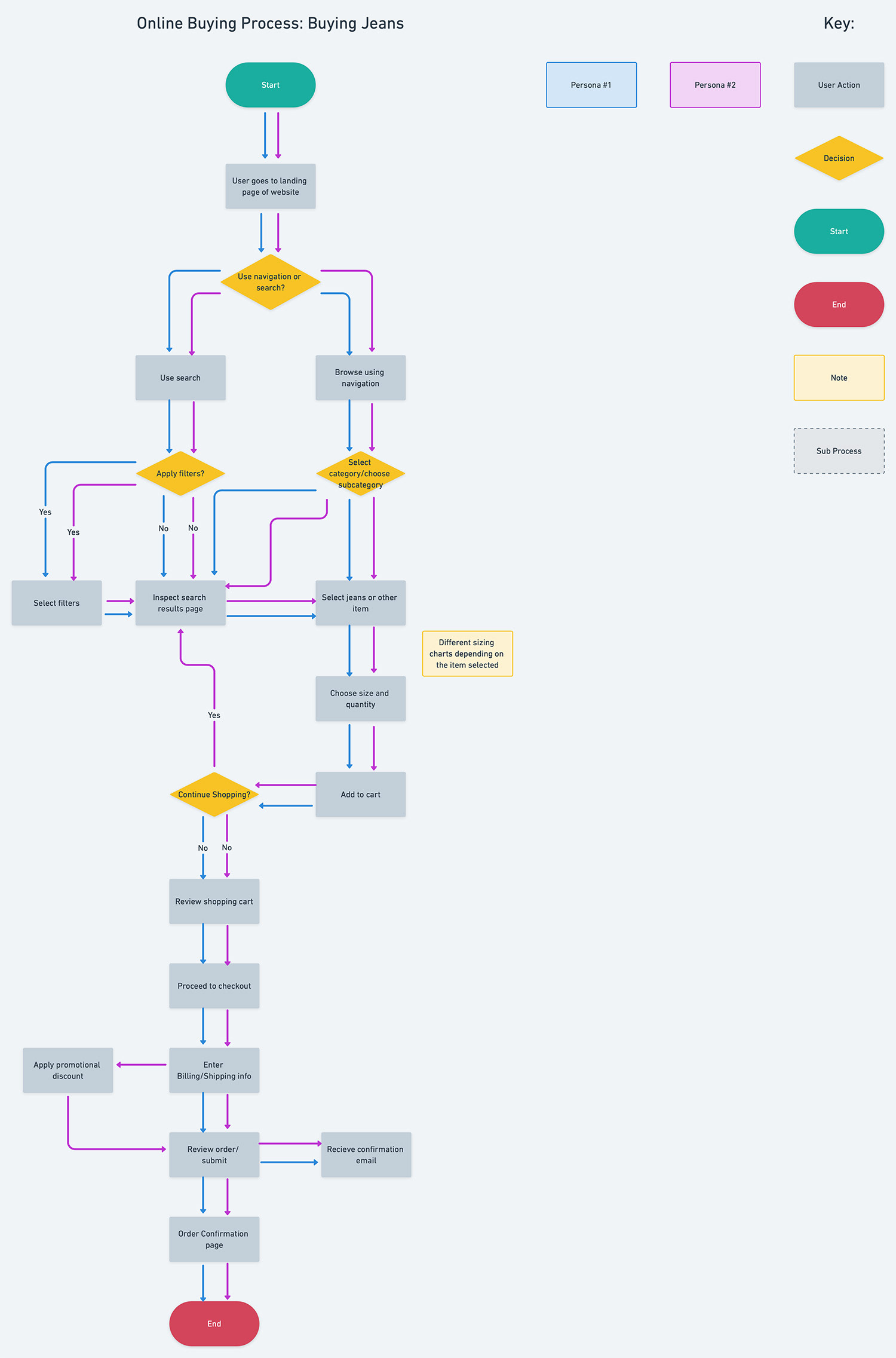Select the 'Inspect search results page' box
896x1358 pixels.
tap(180, 603)
